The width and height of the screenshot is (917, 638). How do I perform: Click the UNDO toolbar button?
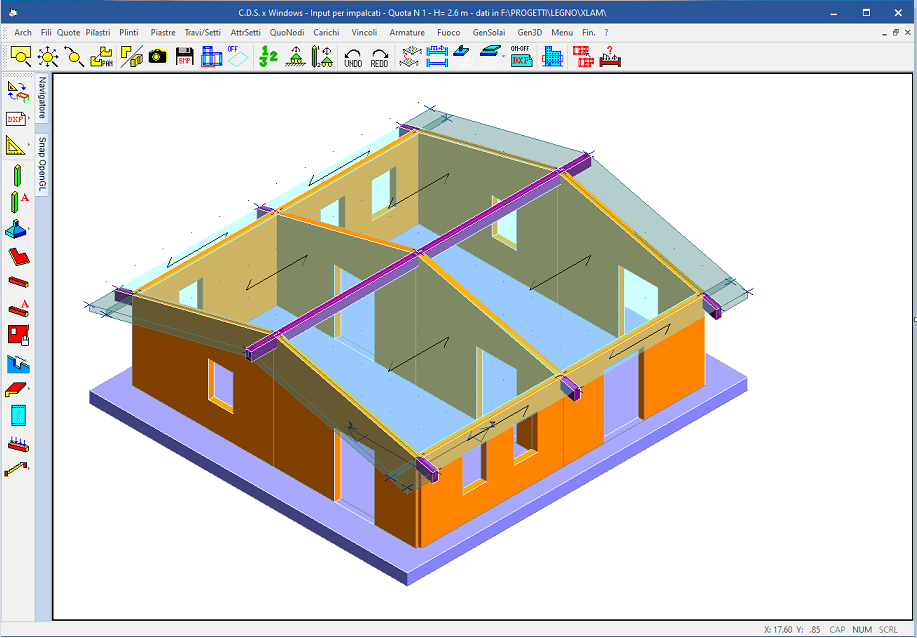point(353,57)
